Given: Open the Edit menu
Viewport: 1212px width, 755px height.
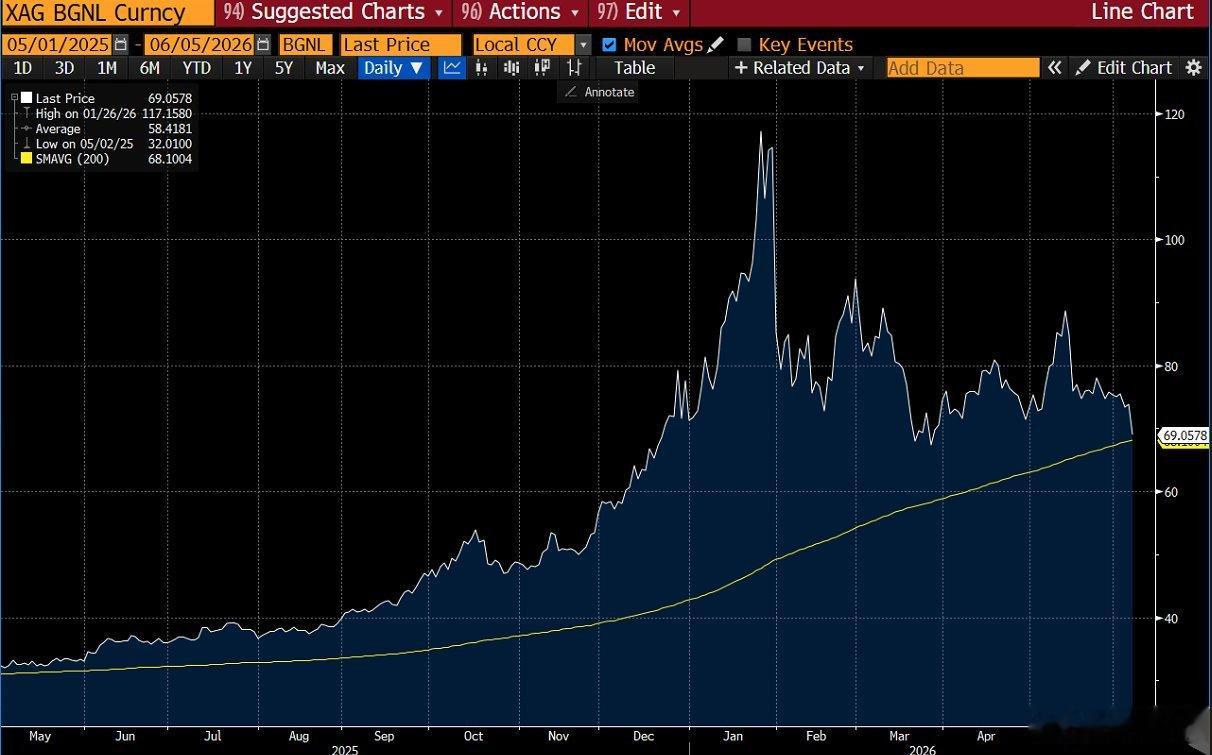Looking at the screenshot, I should coord(638,12).
